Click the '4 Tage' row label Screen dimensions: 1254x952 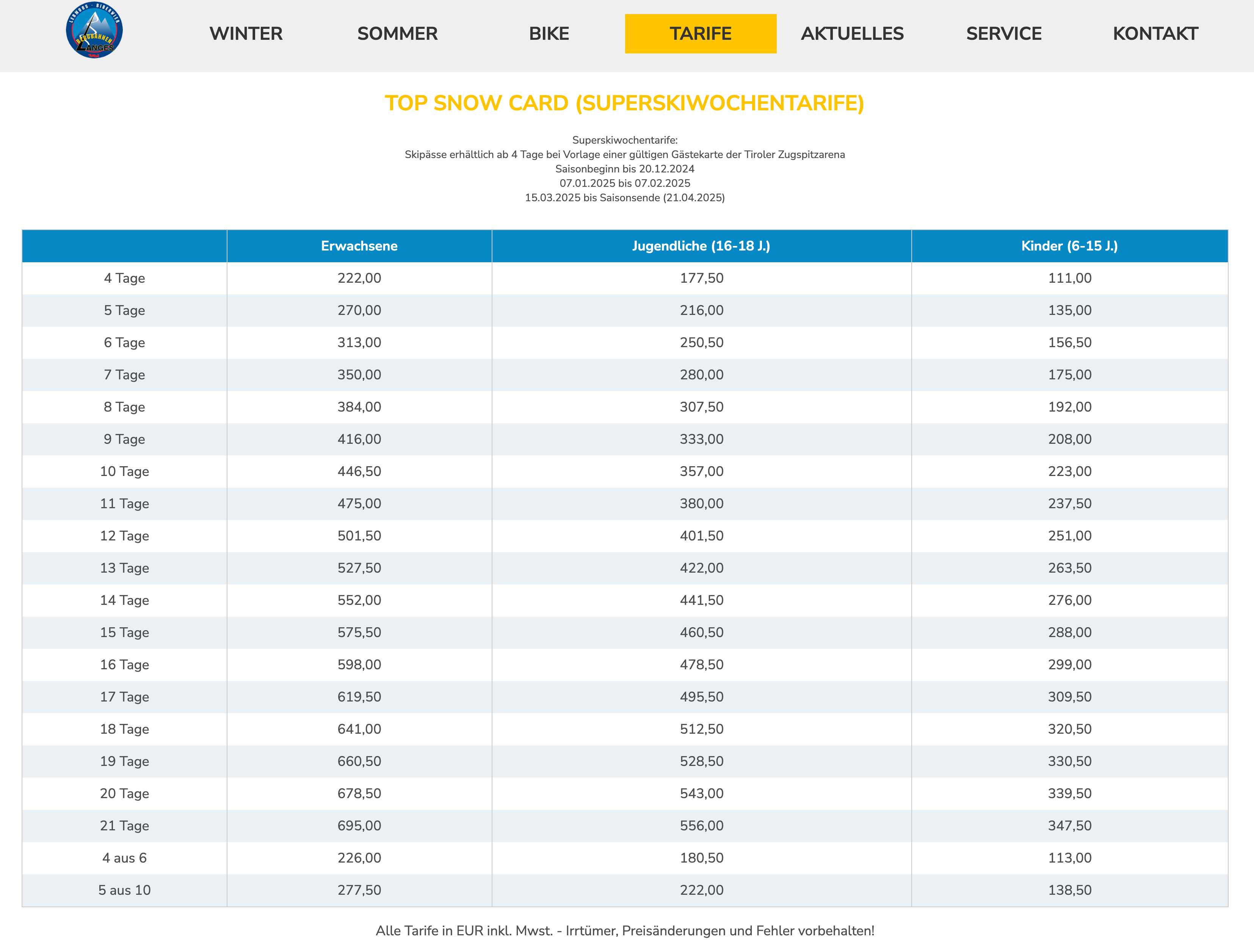click(x=124, y=278)
